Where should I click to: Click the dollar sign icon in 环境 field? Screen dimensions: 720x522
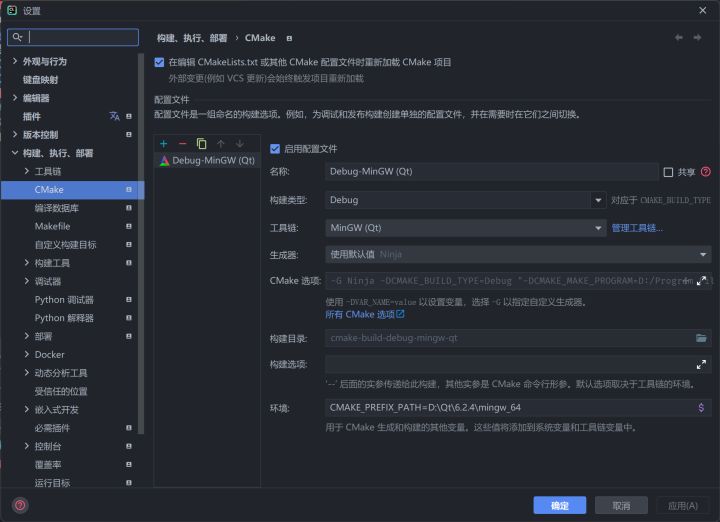(701, 407)
